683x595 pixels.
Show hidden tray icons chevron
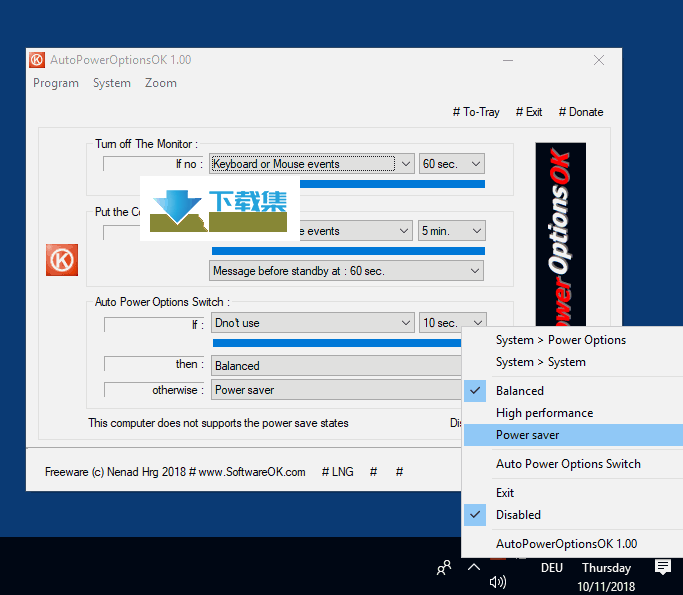(474, 567)
